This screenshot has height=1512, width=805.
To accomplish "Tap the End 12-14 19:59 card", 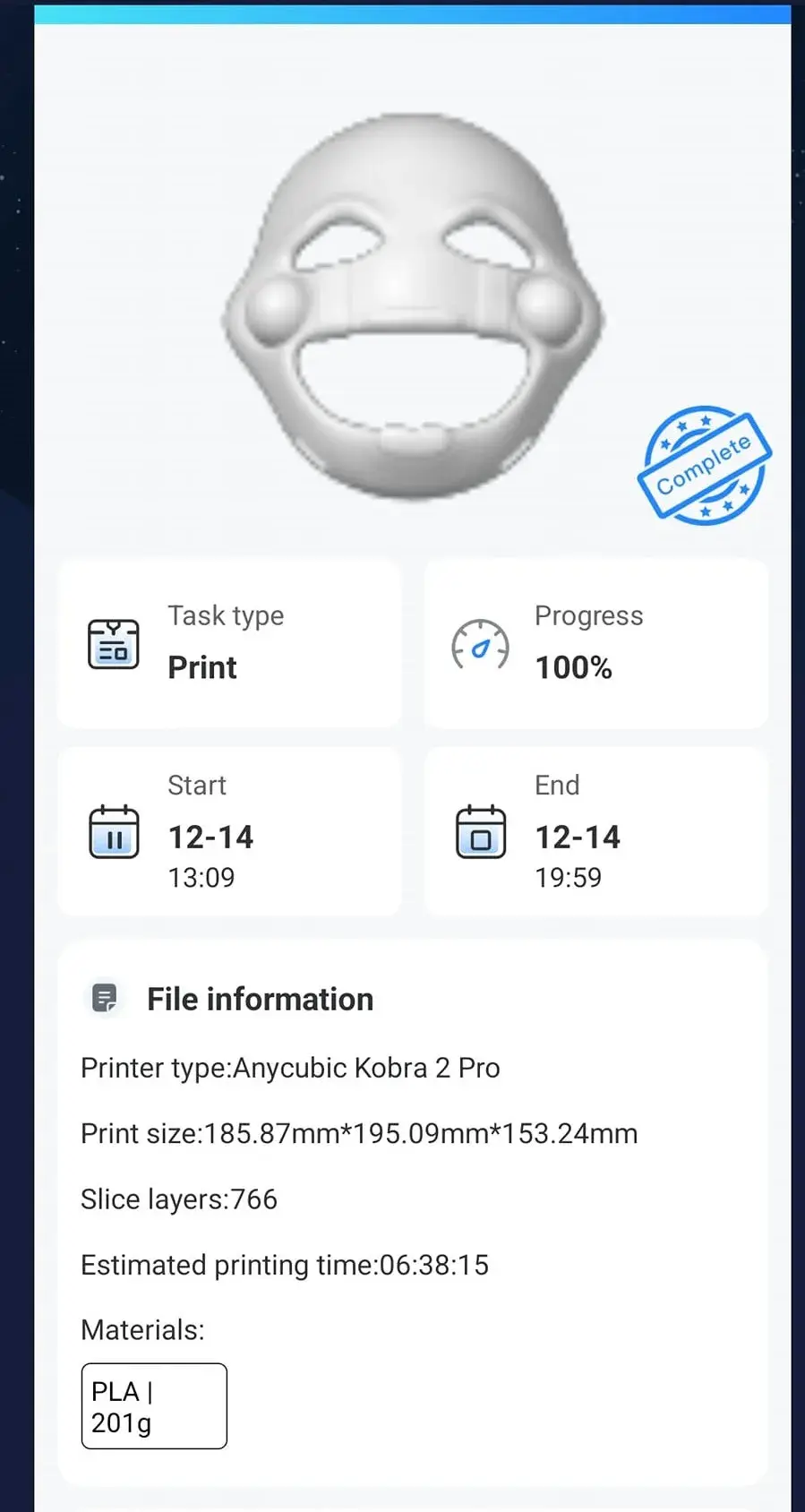I will tap(595, 831).
